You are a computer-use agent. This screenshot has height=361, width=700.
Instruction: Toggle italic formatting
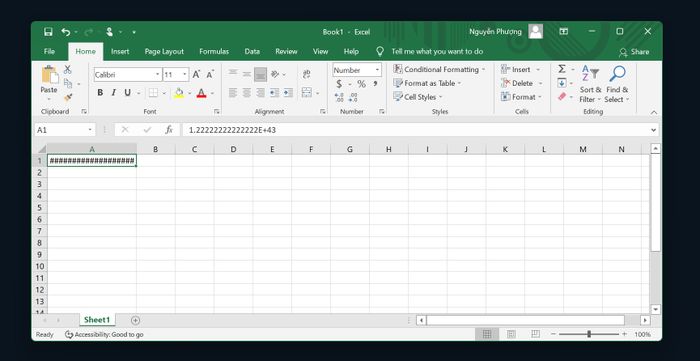[x=113, y=93]
